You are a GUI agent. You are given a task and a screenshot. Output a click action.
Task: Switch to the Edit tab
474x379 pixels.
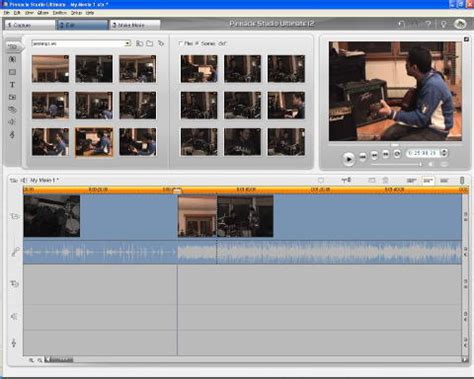tap(83, 25)
